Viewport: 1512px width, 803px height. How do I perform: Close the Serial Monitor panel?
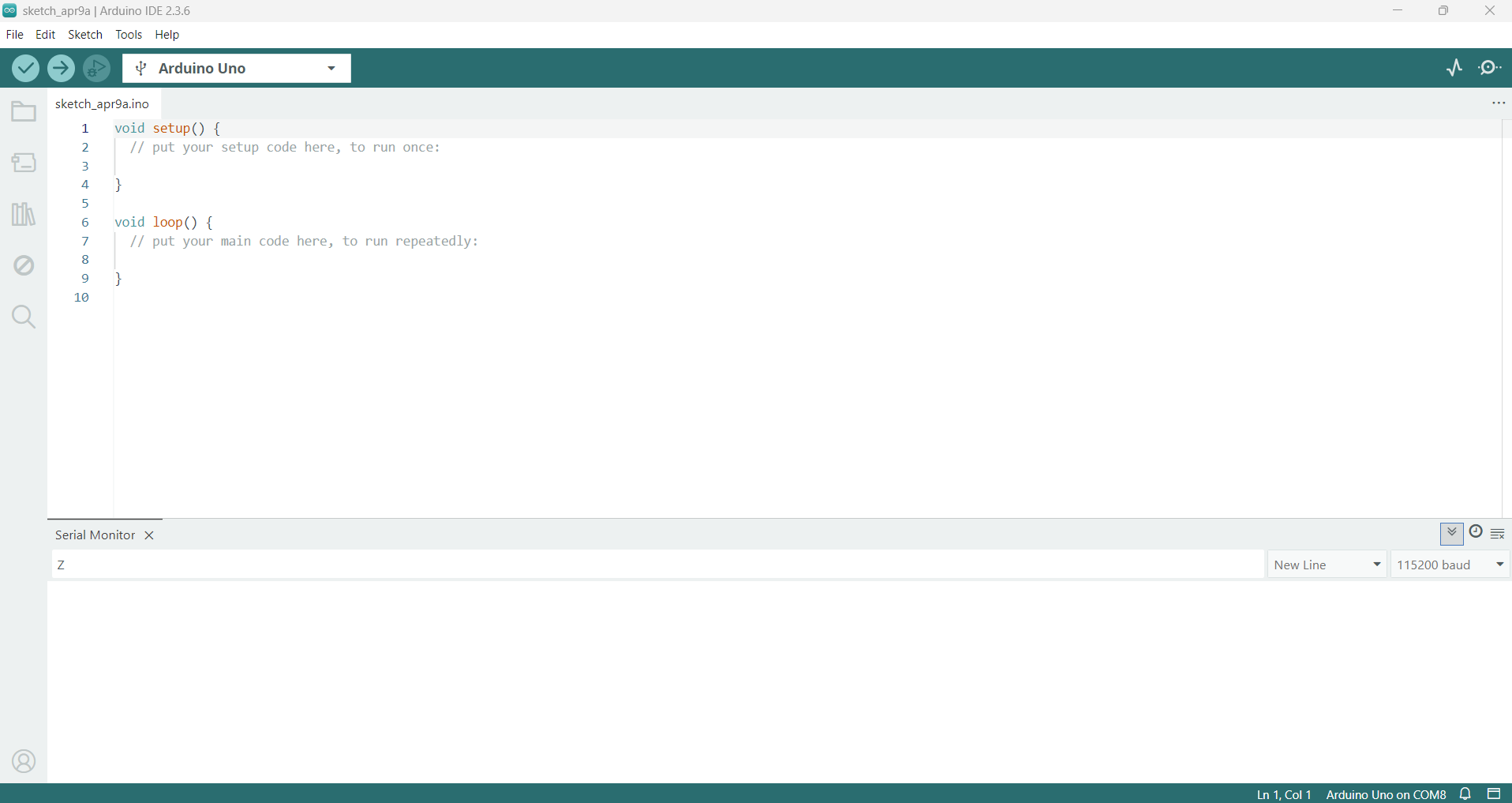point(149,535)
